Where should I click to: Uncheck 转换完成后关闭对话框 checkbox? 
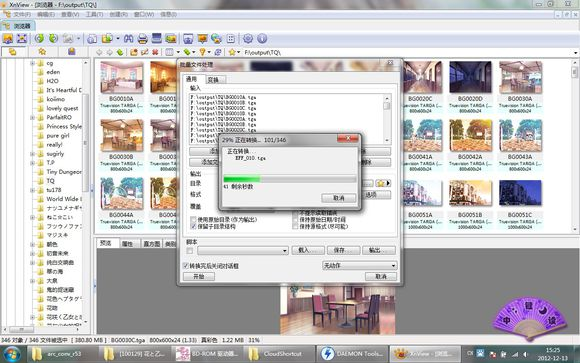[186, 266]
